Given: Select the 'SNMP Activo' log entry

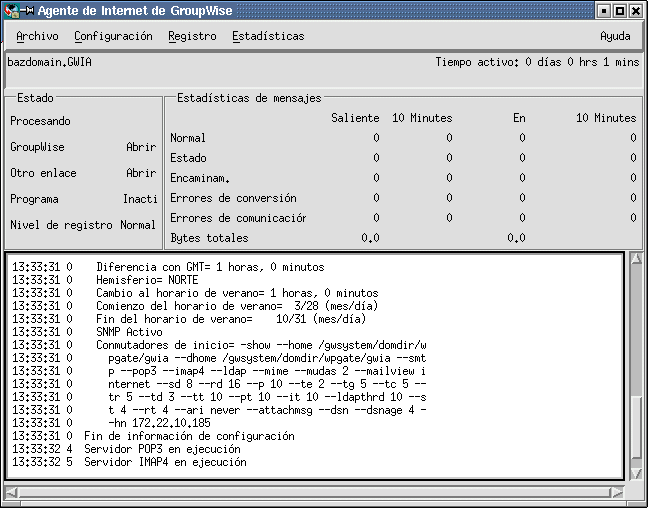Looking at the screenshot, I should pos(129,331).
